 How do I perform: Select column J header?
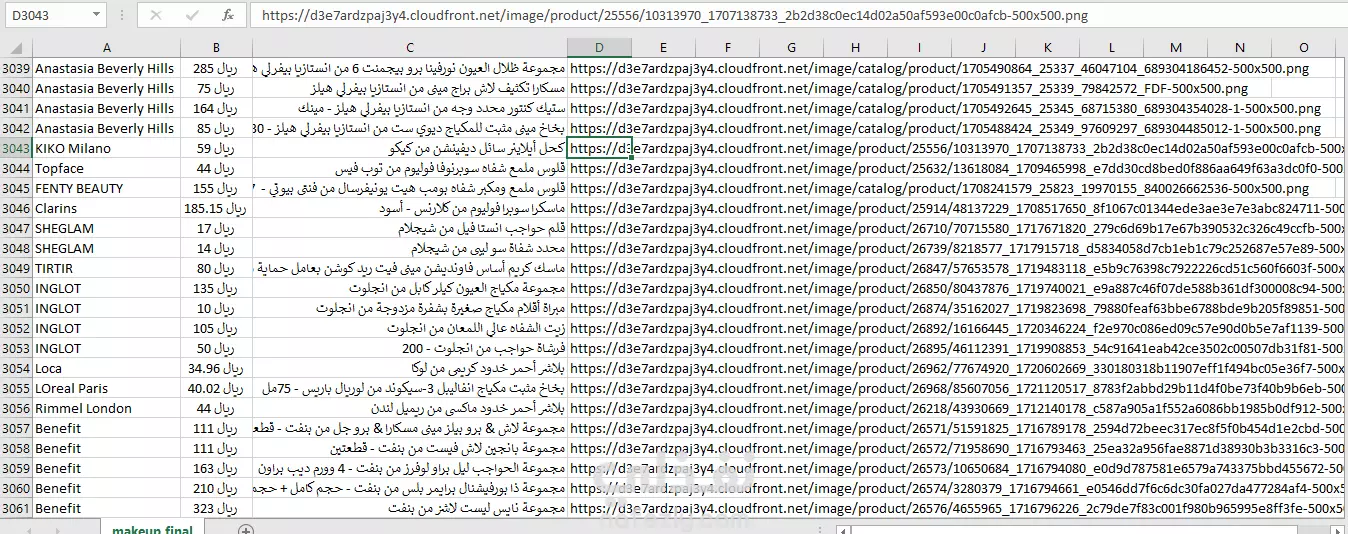point(983,48)
